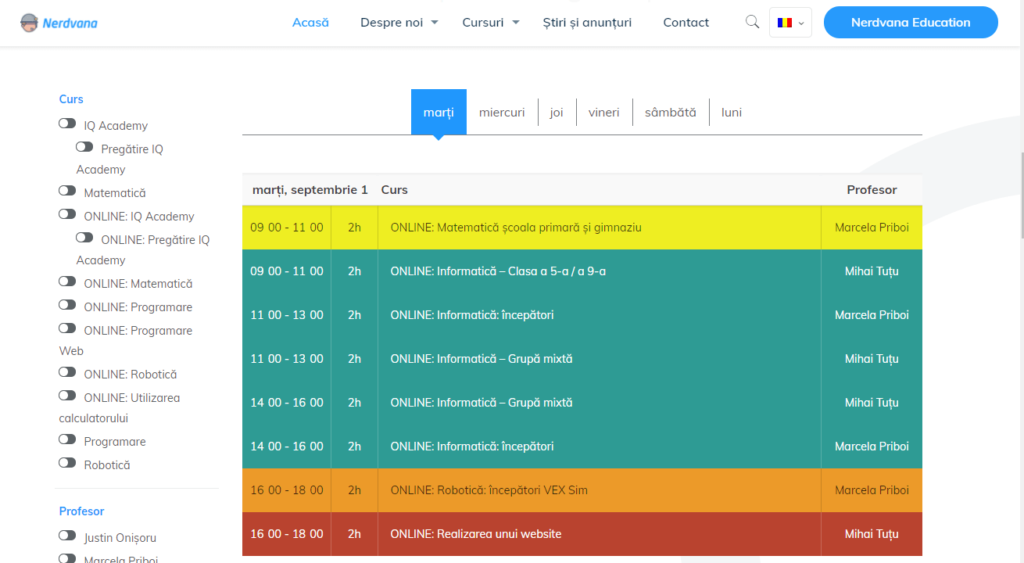Toggle the Robotică course filter

(67, 463)
